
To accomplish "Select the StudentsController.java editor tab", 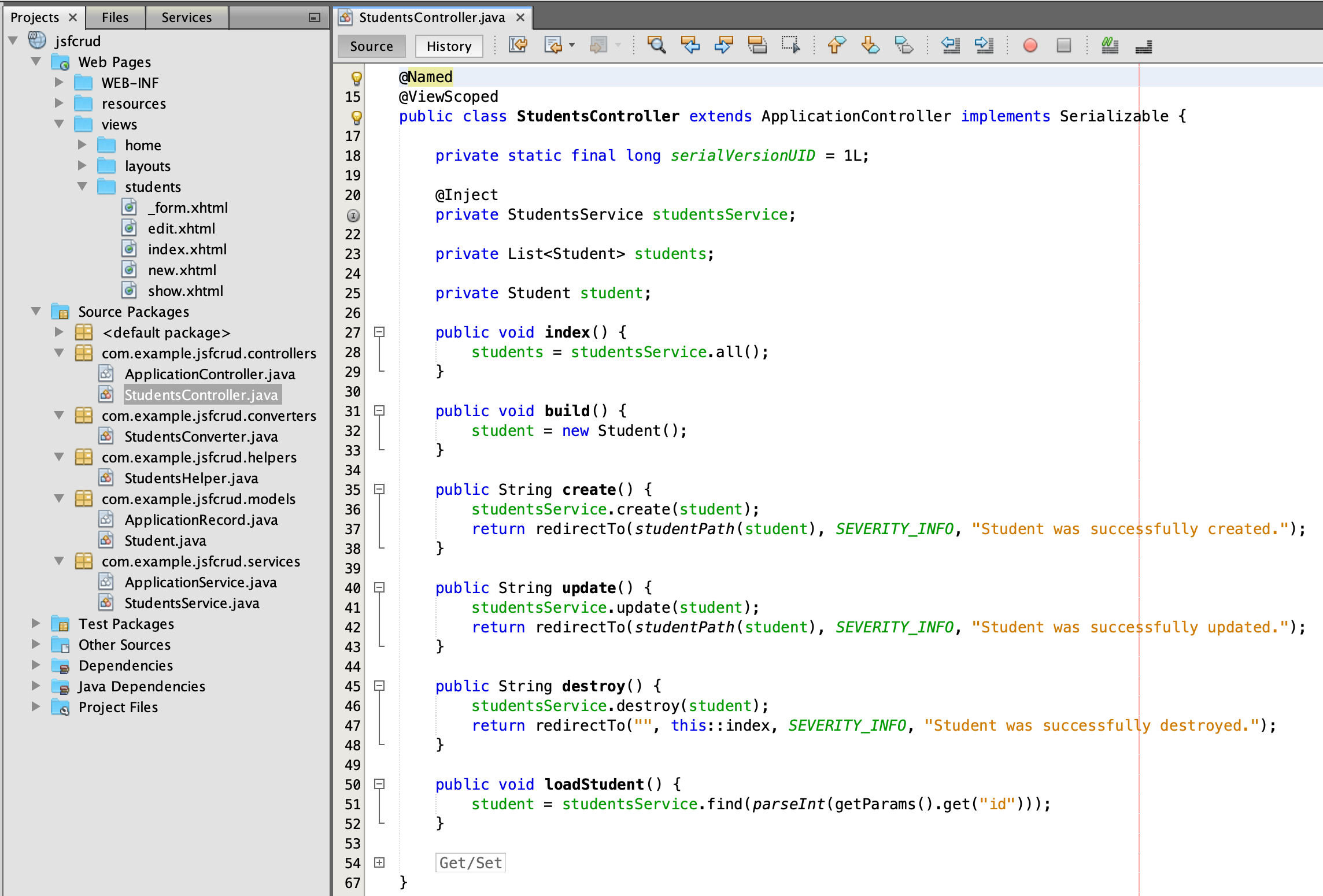I will pos(432,17).
